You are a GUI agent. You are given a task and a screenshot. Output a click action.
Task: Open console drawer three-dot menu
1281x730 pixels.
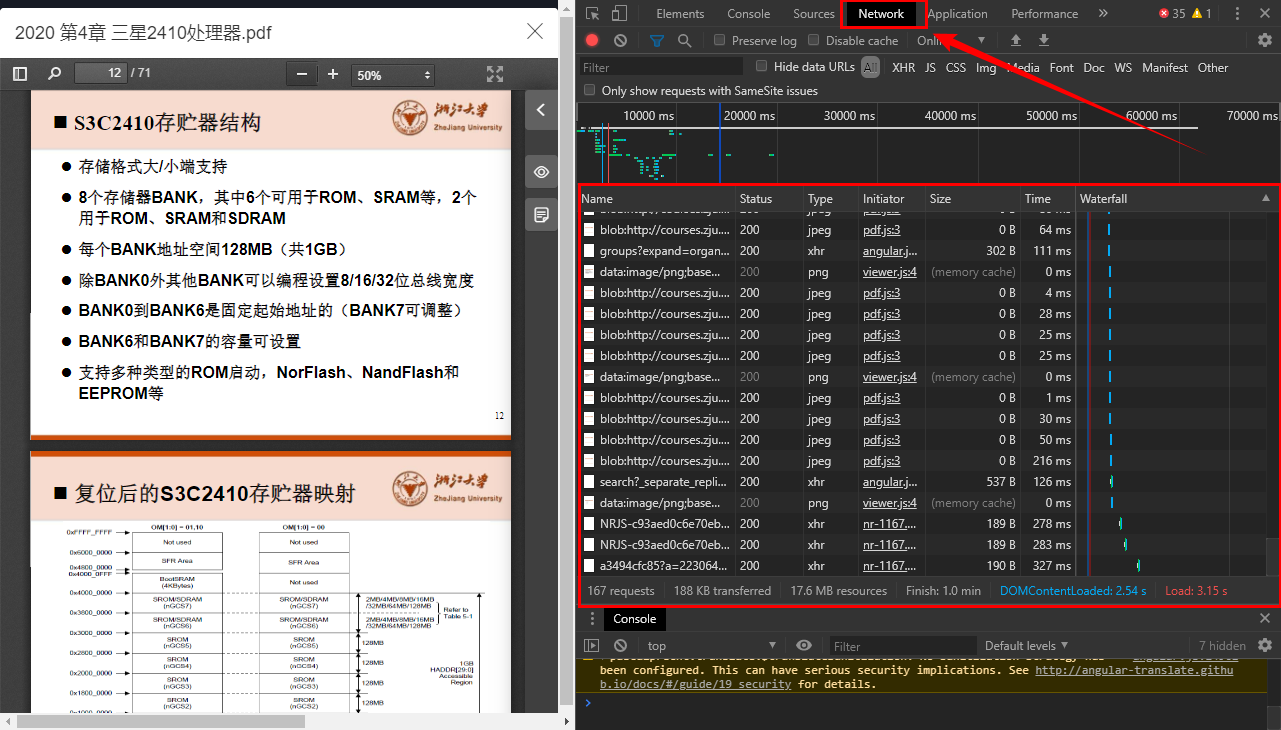click(592, 619)
